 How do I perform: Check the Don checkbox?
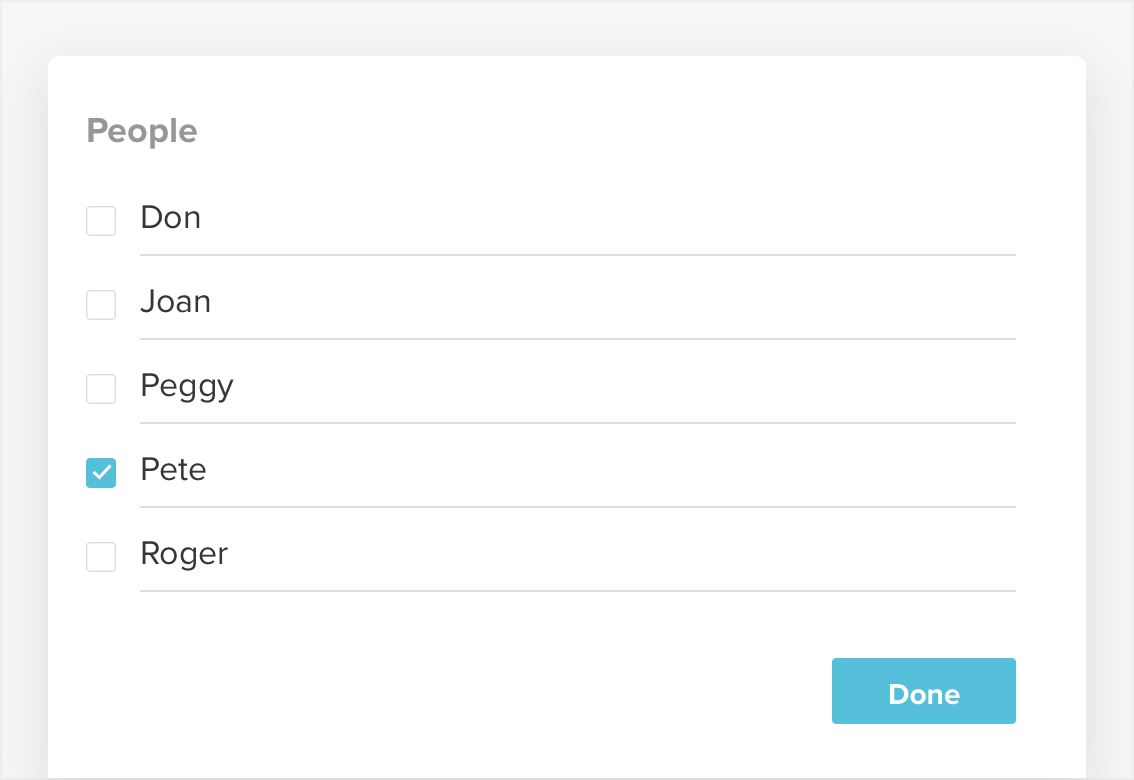(101, 221)
